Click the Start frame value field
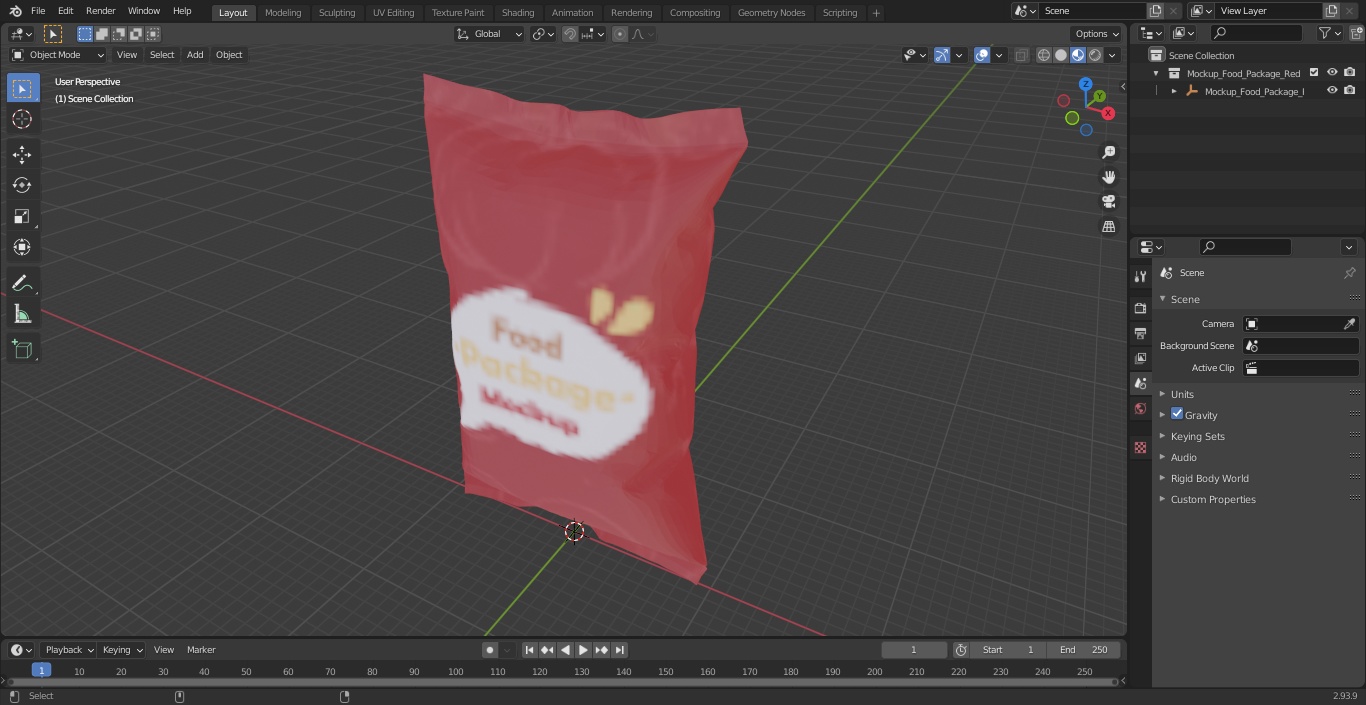Viewport: 1366px width, 705px height. pos(1008,650)
